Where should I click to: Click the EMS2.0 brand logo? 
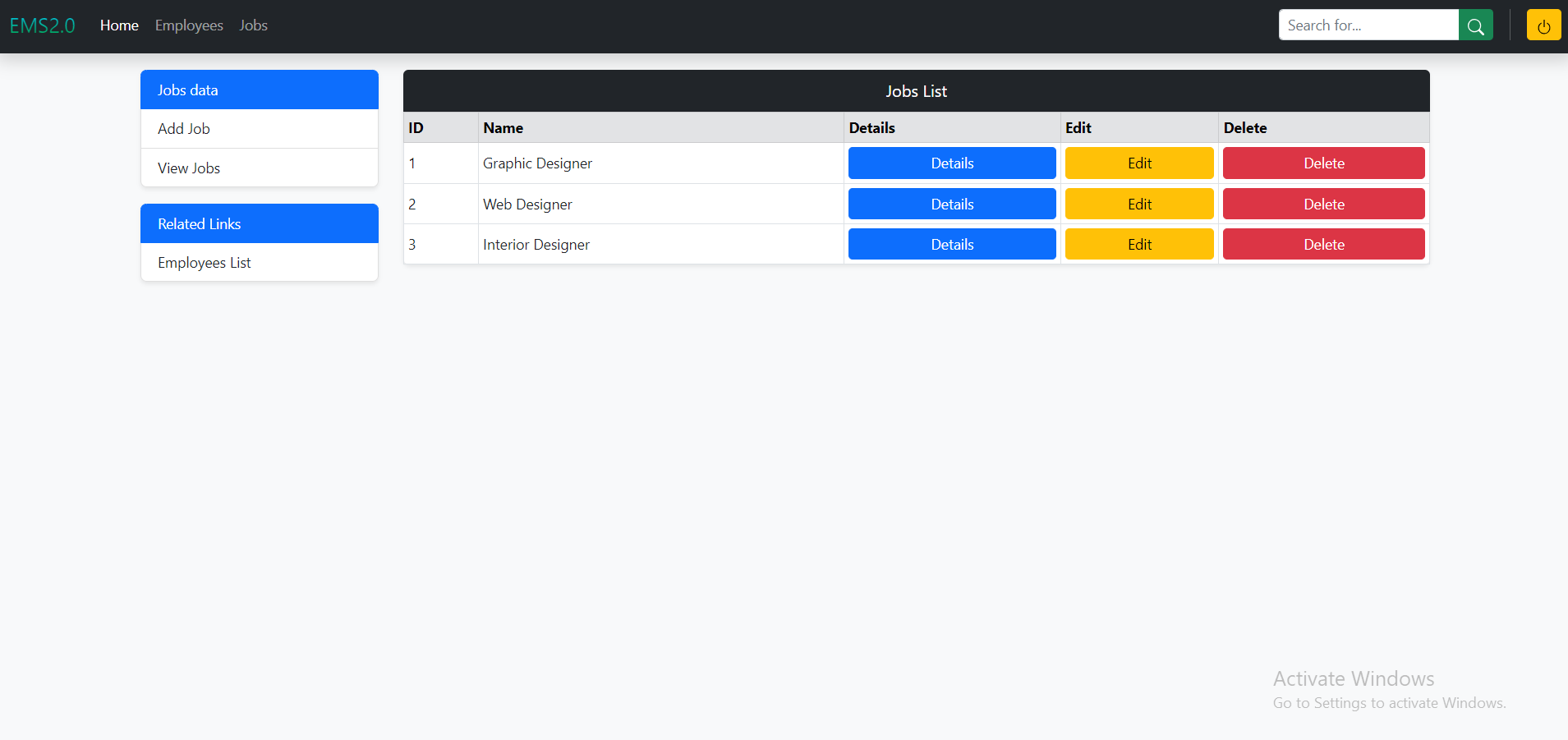[42, 25]
